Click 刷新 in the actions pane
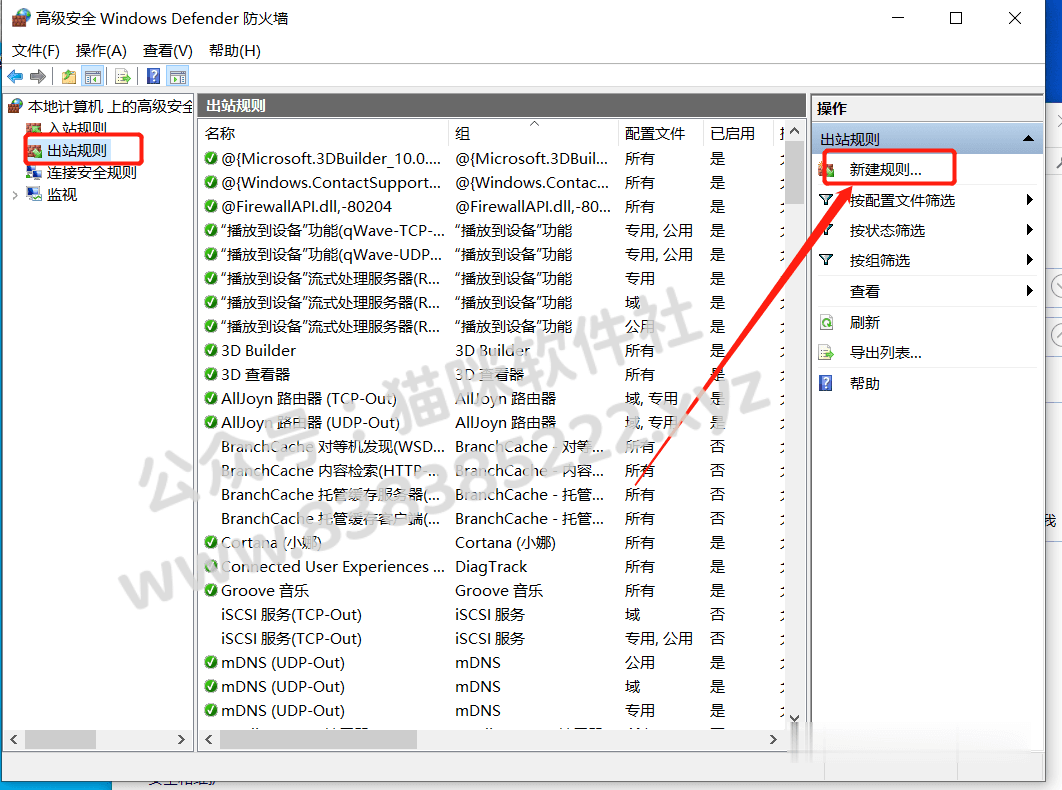This screenshot has width=1062, height=790. [864, 323]
